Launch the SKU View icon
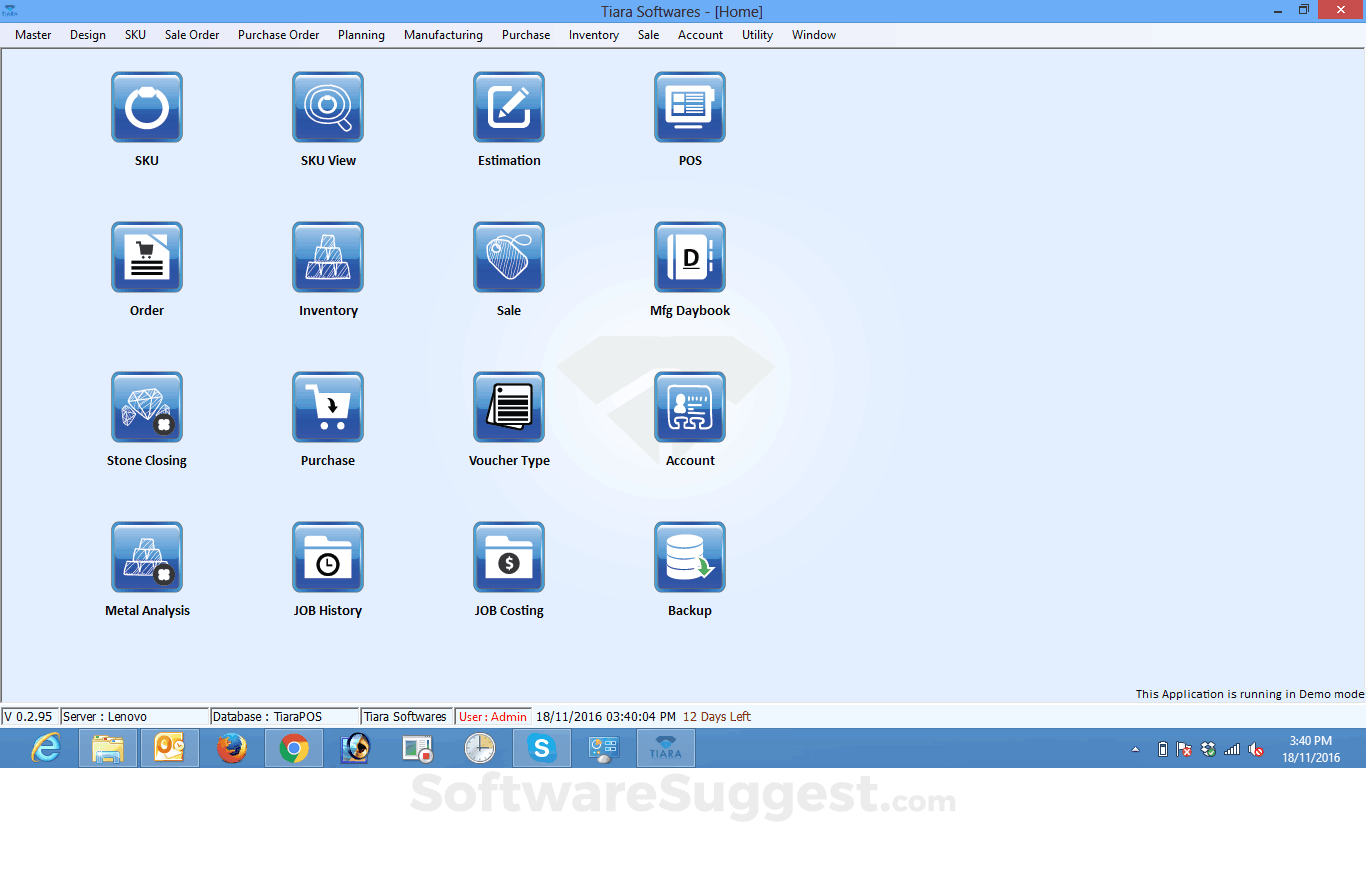Screen dimensions: 1366x891 click(328, 107)
